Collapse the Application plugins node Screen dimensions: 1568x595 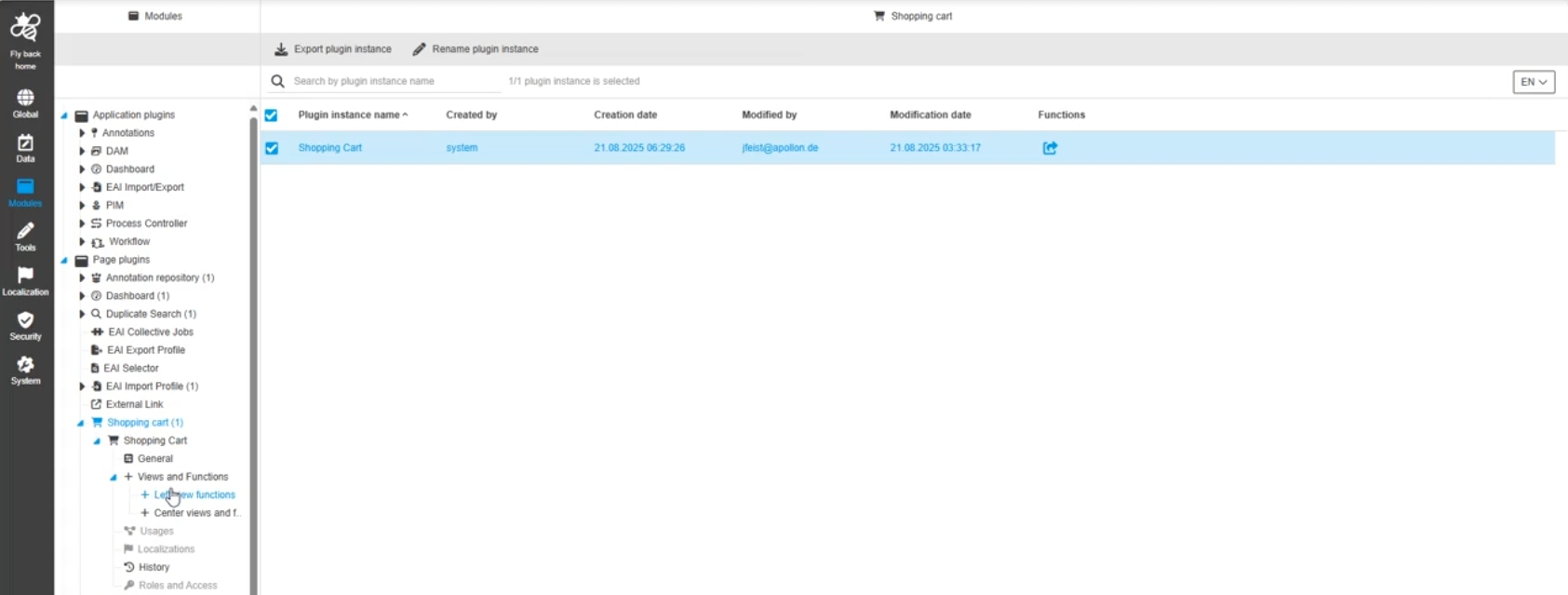pyautogui.click(x=64, y=116)
